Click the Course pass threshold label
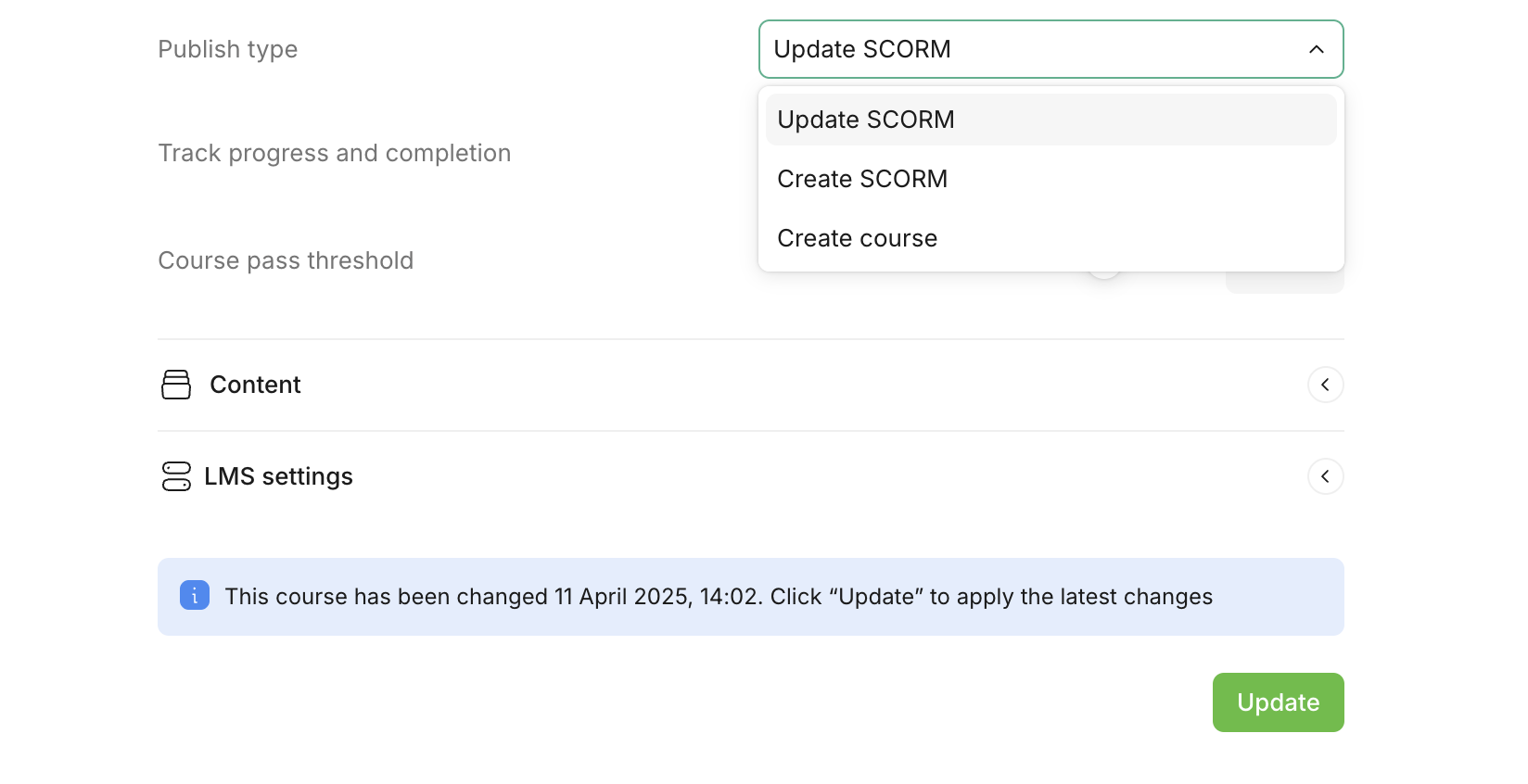 pos(286,260)
